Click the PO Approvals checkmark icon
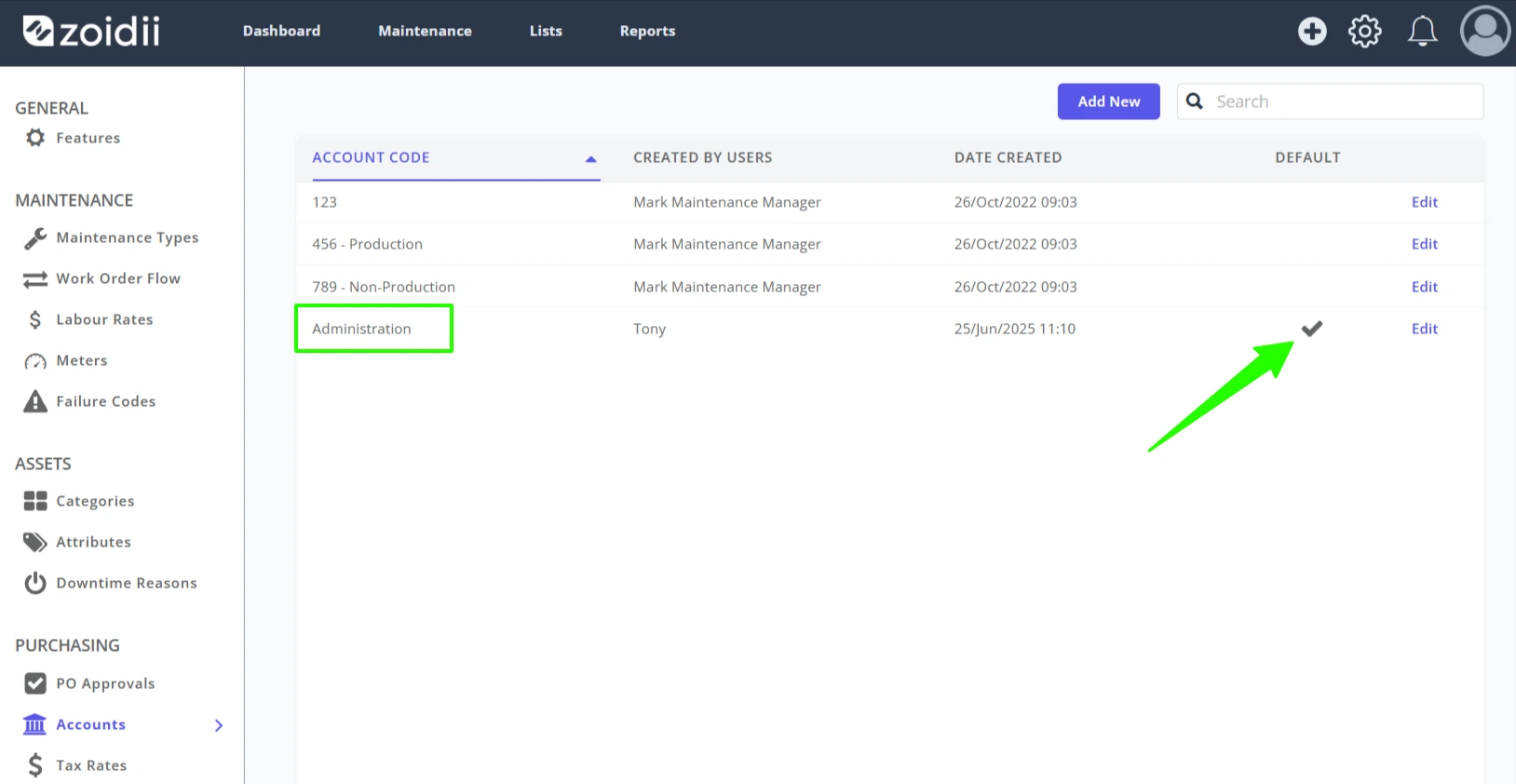Viewport: 1516px width, 784px height. coord(35,683)
